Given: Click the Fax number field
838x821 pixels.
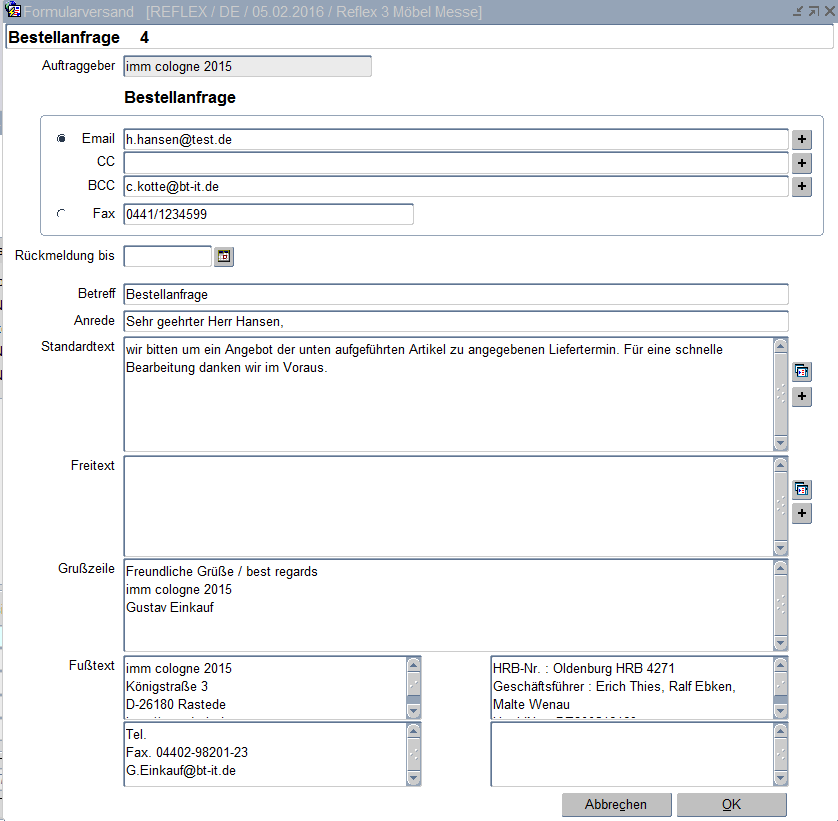Looking at the screenshot, I should 267,214.
